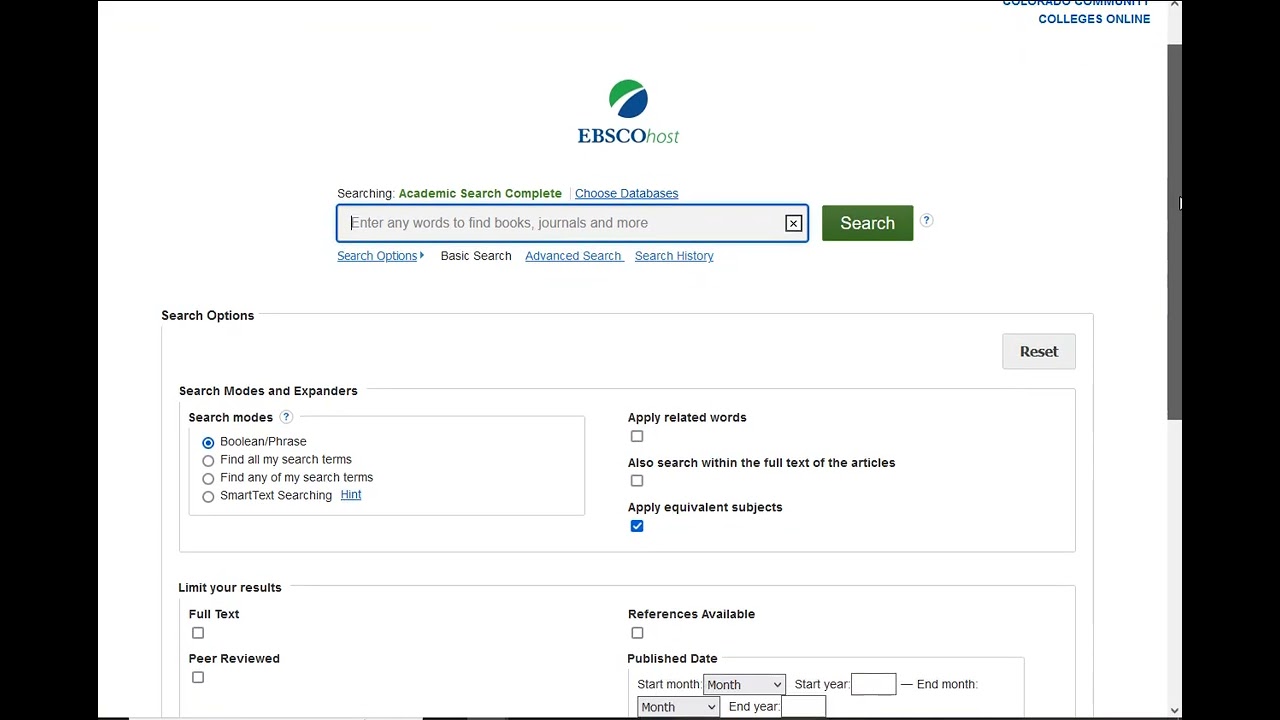Uncheck Apply equivalent subjects

click(x=637, y=526)
